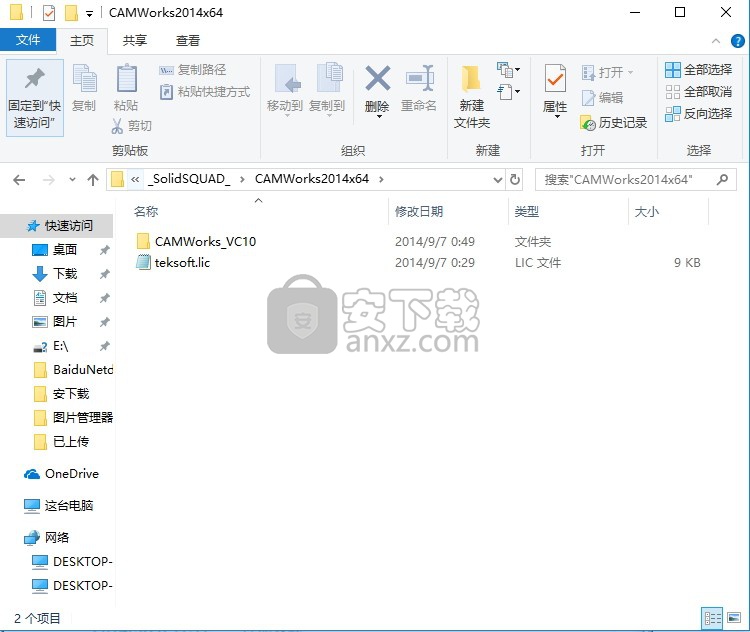Screen dimensions: 750x632
Task: Open the Easy access dropdown
Action: [x=508, y=91]
